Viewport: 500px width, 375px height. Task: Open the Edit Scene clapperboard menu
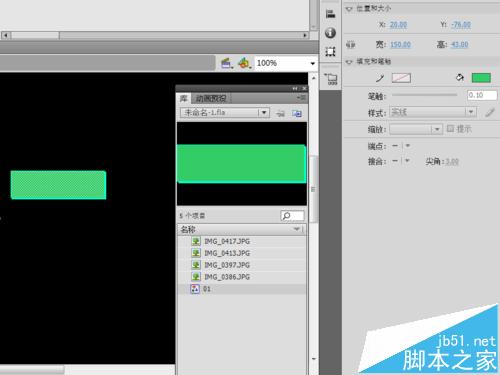(227, 63)
